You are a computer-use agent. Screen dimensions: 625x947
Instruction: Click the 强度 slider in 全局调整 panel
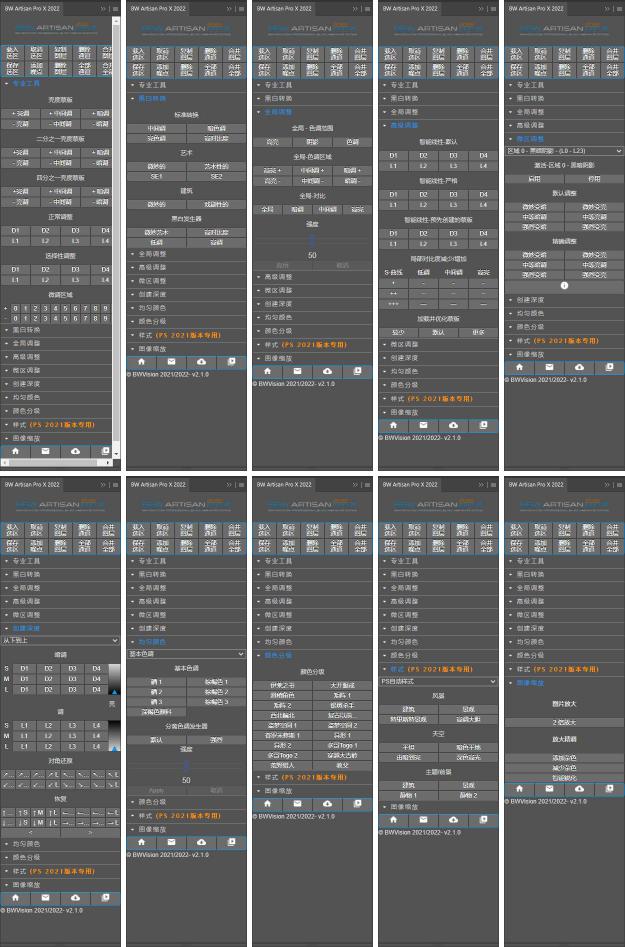tap(312, 241)
